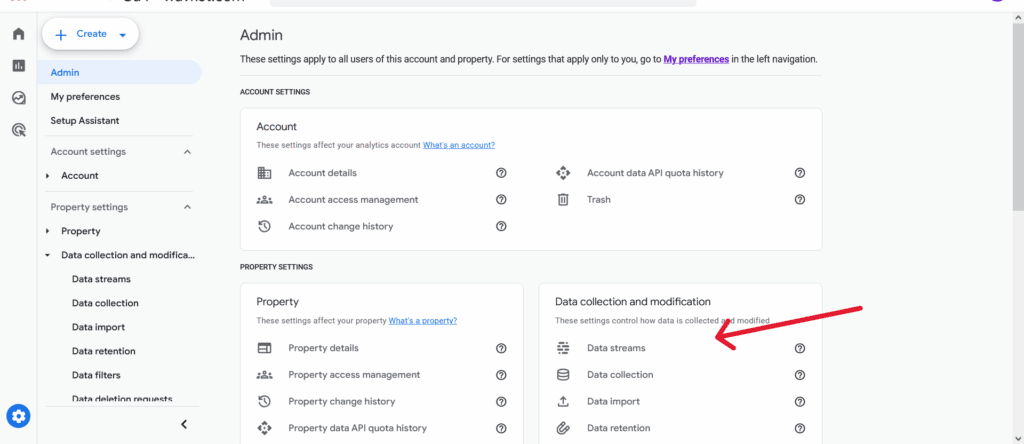Click the card icon beside Property details
Viewport: 1024px width, 444px height.
point(264,348)
